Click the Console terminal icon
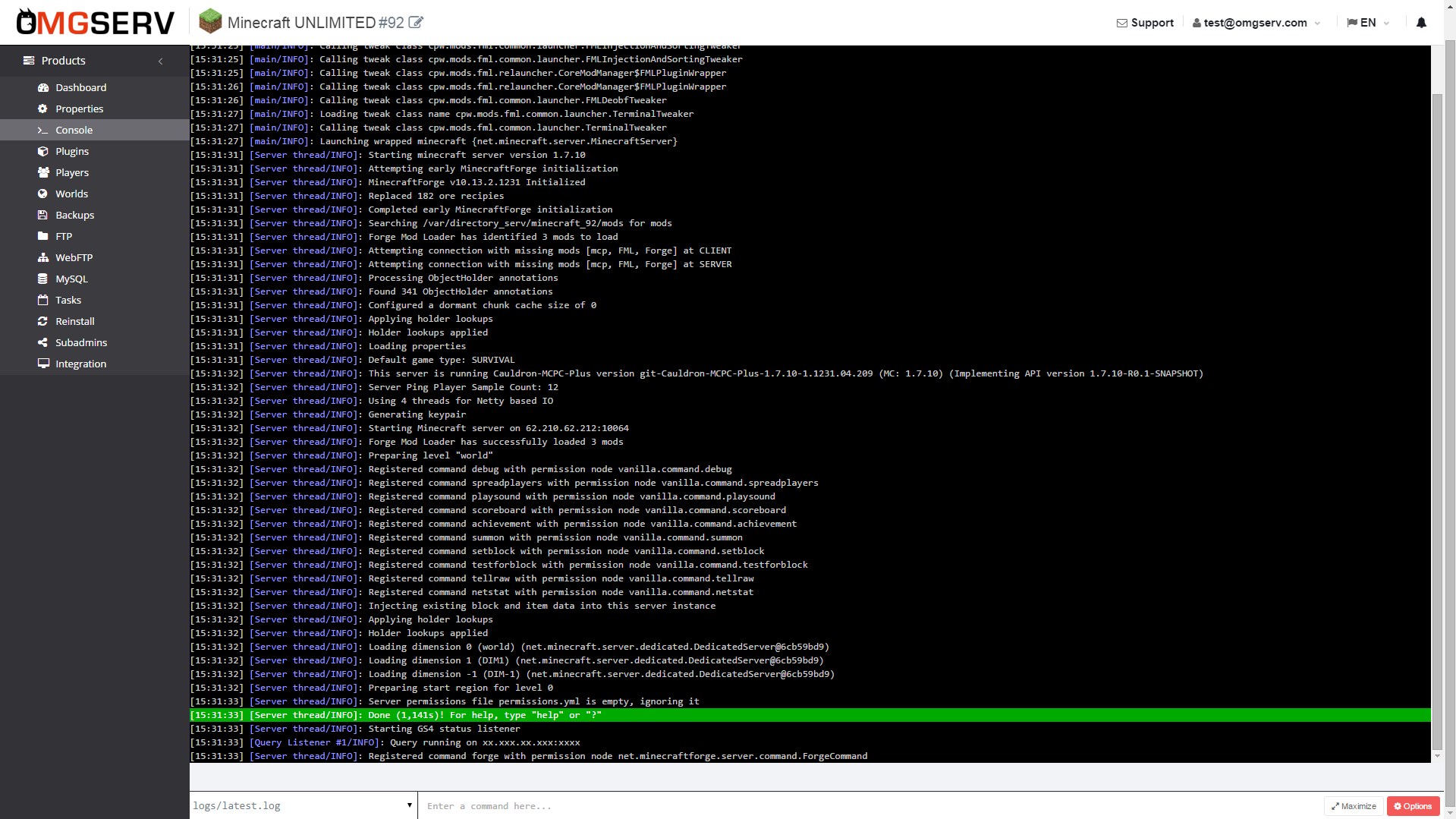The height and width of the screenshot is (819, 1456). pyautogui.click(x=43, y=130)
